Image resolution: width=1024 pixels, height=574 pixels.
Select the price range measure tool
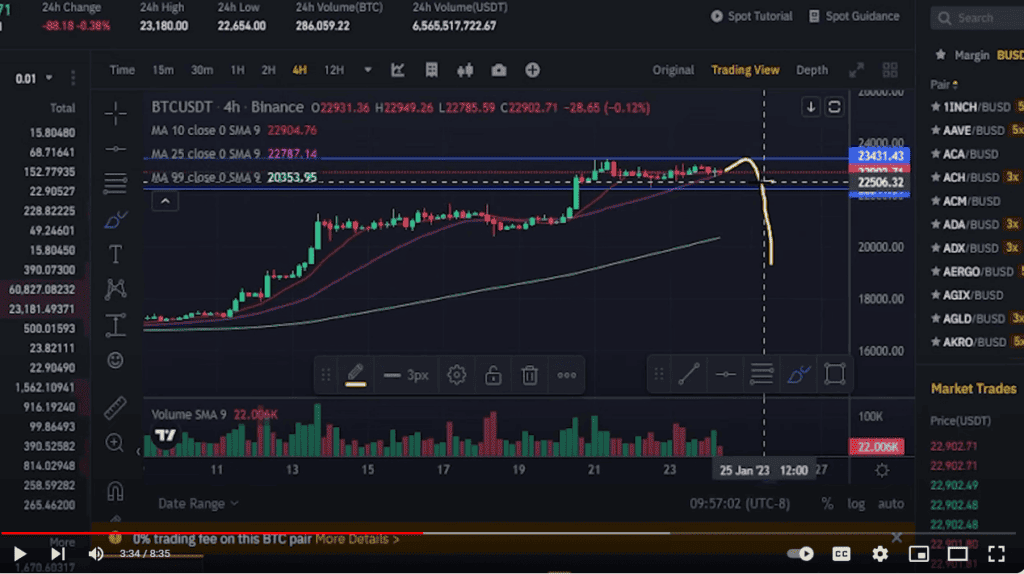point(116,325)
